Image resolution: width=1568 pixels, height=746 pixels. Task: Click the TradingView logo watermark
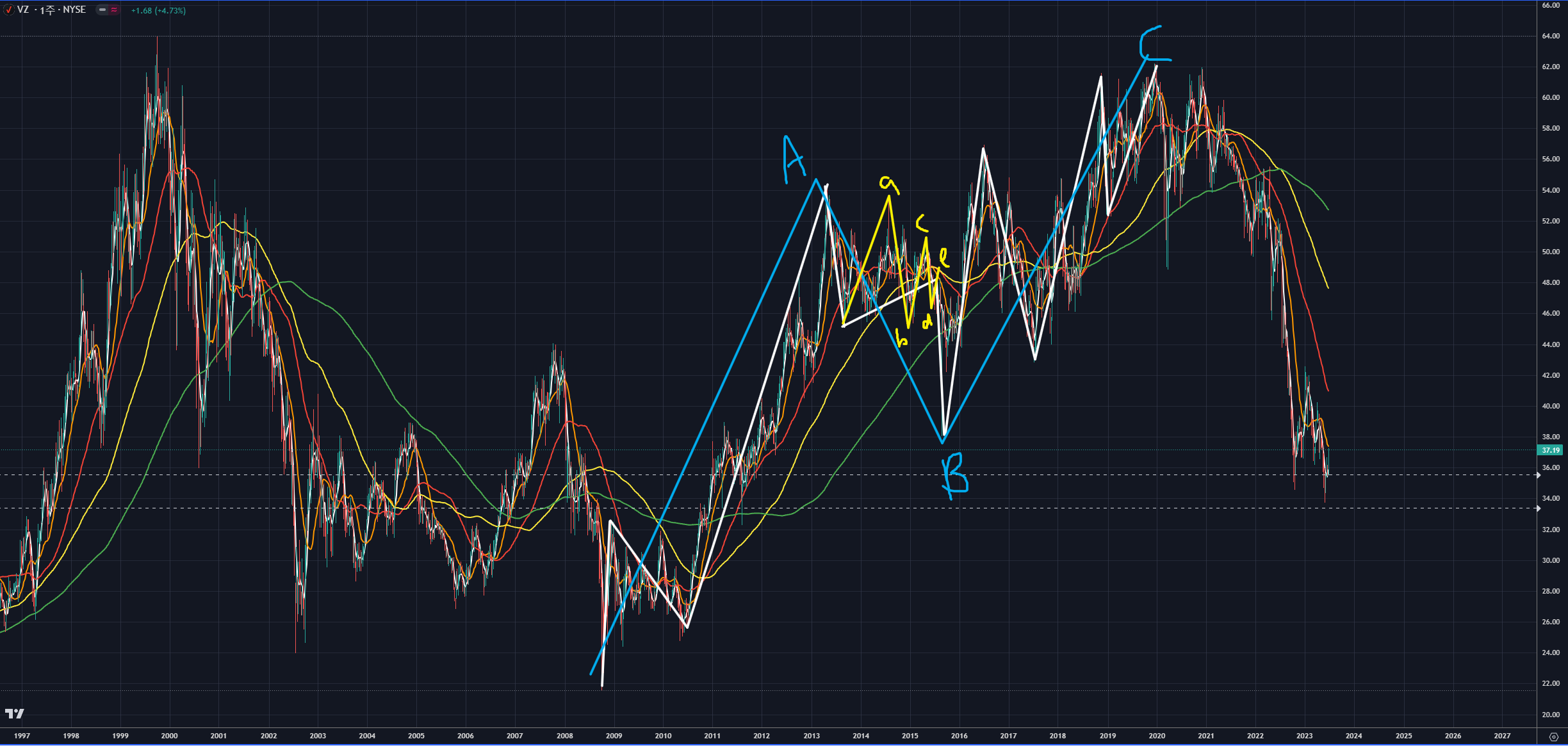point(15,713)
